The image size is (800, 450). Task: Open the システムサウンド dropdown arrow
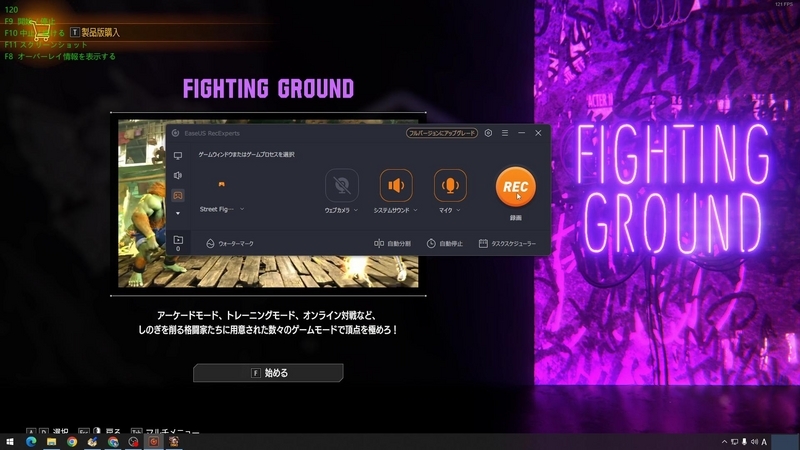pos(415,210)
